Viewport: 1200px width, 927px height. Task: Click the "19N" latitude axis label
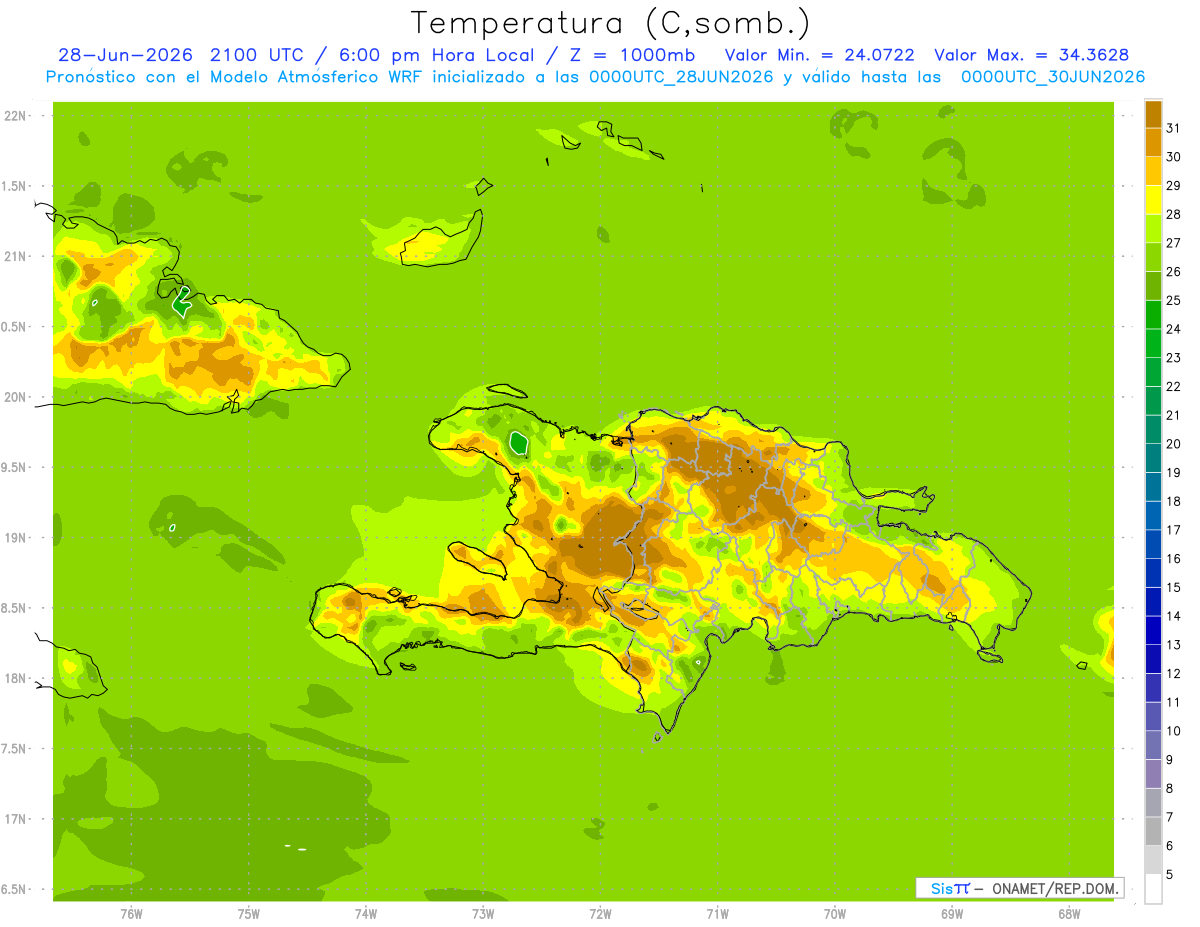(16, 538)
